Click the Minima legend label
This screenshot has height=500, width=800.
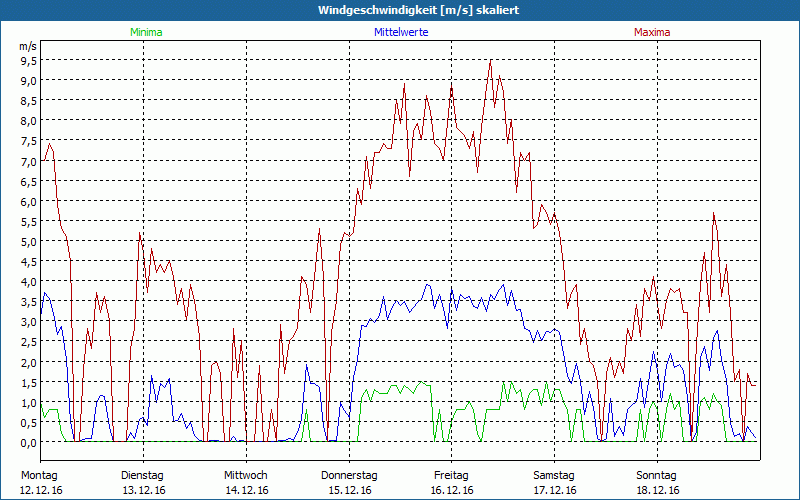coord(146,32)
